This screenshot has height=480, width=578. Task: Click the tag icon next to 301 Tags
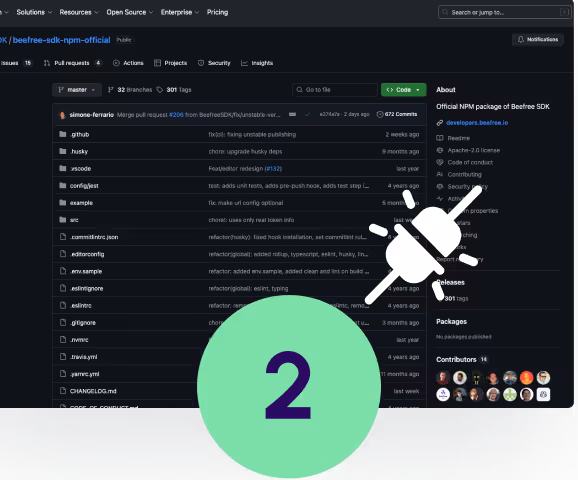tap(160, 90)
